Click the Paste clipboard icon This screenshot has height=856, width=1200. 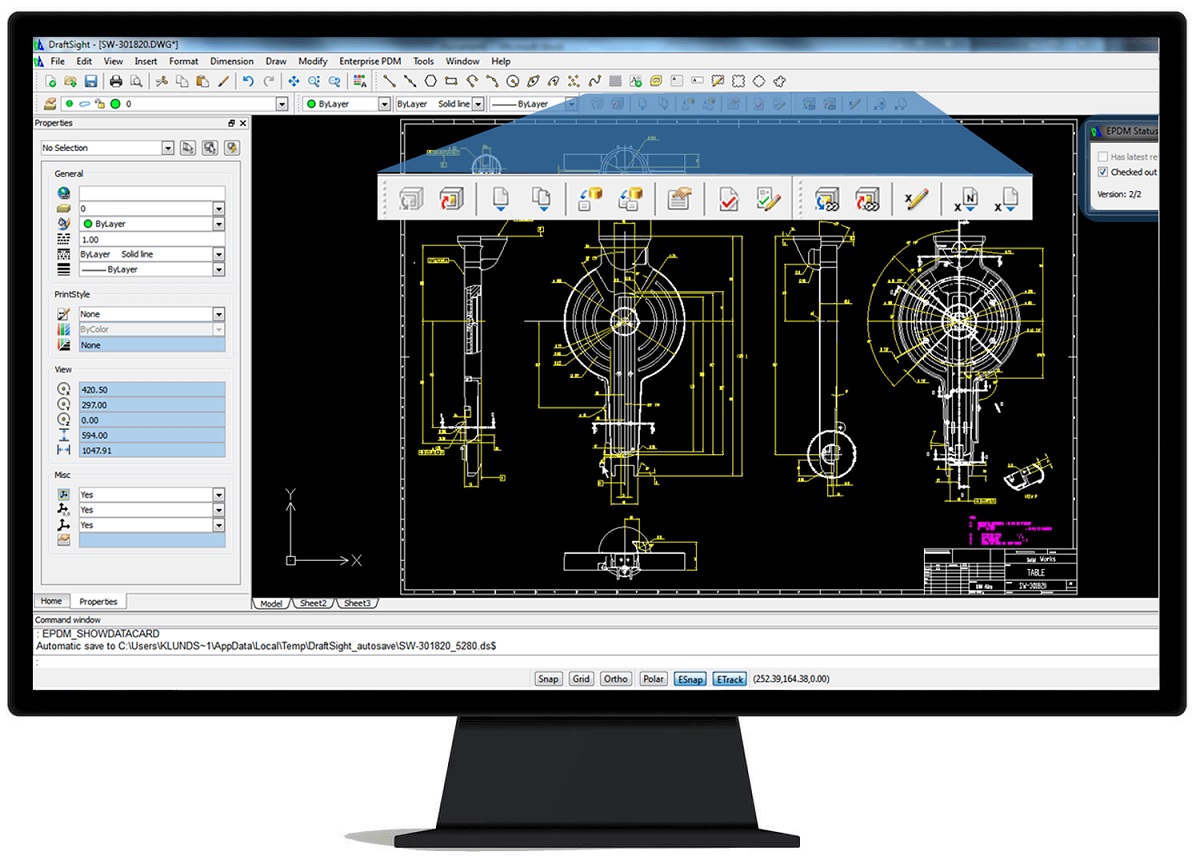point(203,81)
